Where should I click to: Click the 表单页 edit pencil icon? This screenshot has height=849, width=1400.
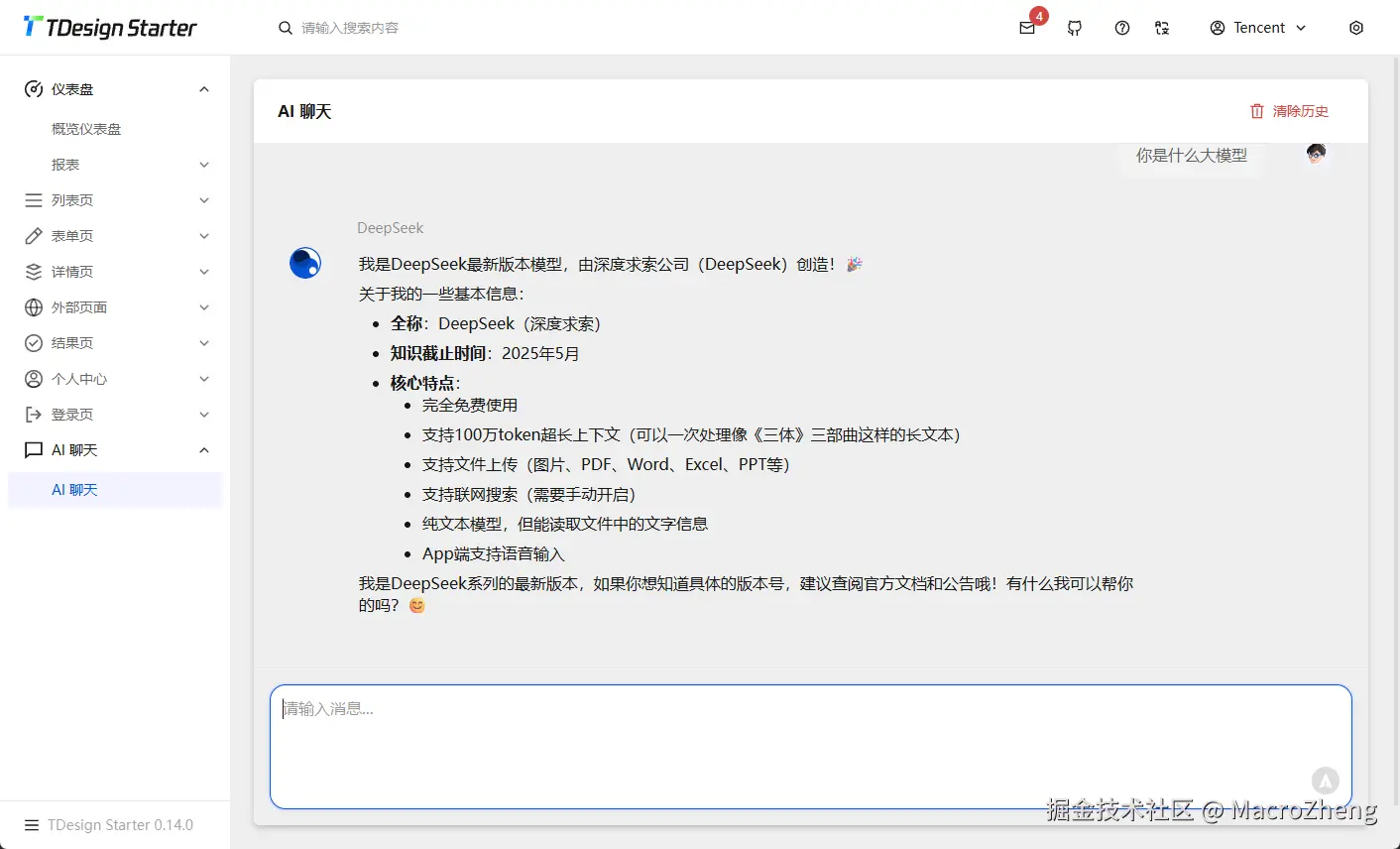click(x=34, y=236)
